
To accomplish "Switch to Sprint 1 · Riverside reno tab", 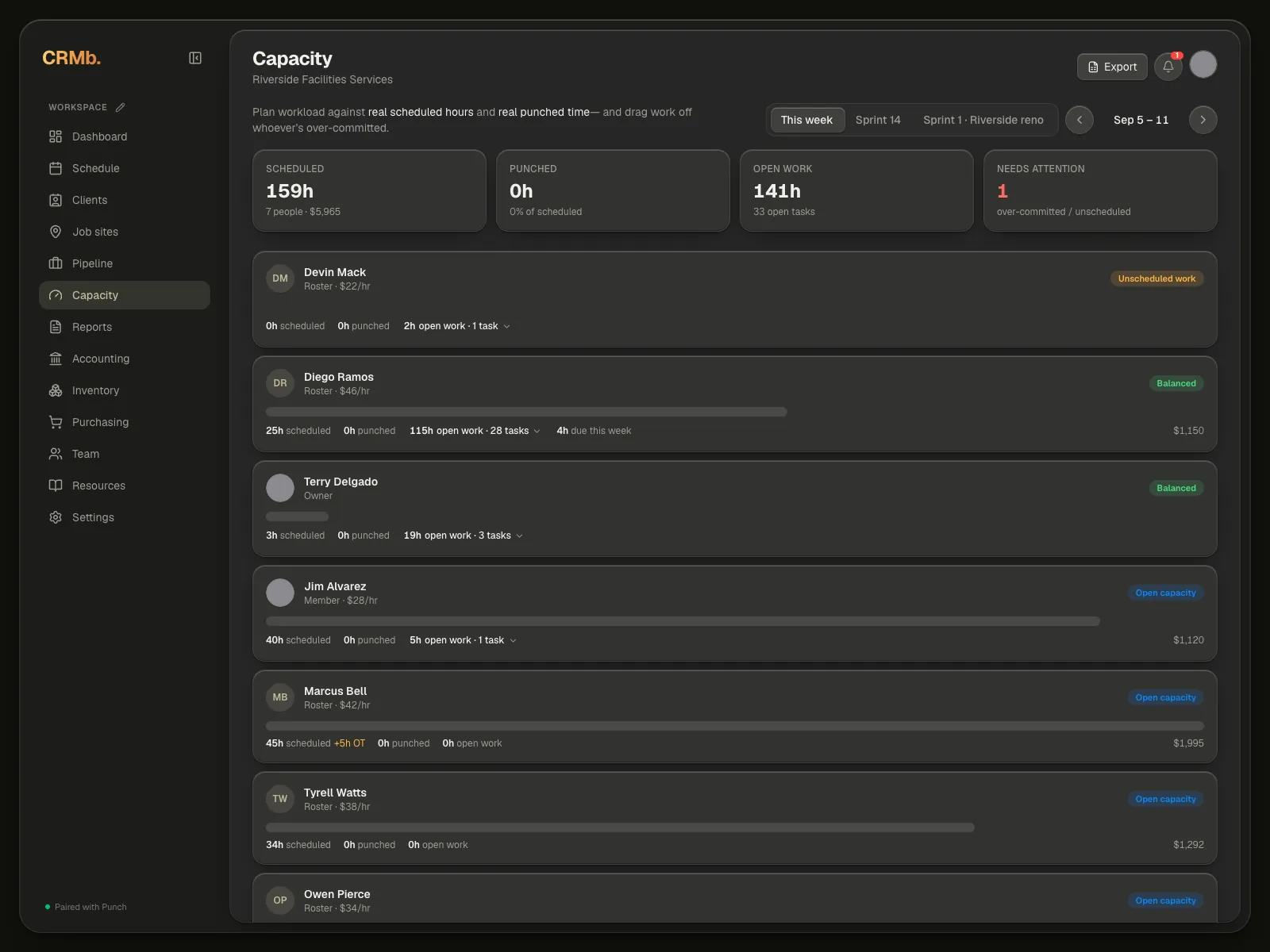I will 983,120.
